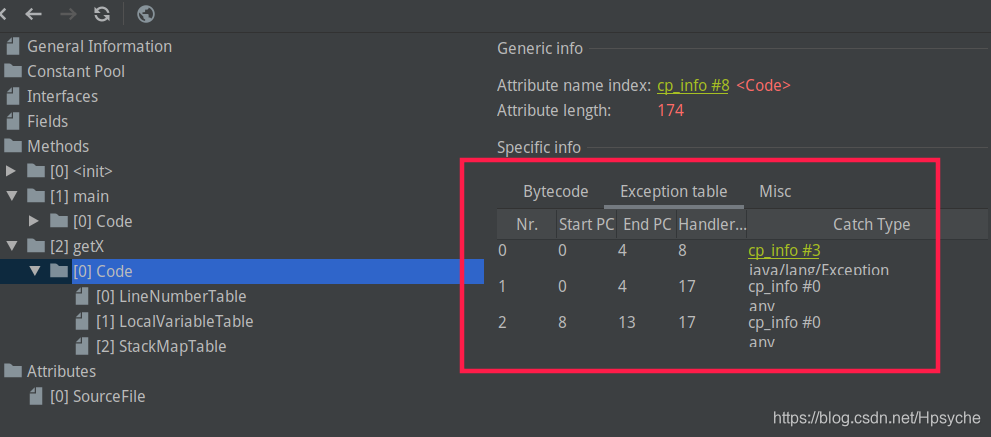991x437 pixels.
Task: Click the main method folder icon
Action: [x=36, y=196]
